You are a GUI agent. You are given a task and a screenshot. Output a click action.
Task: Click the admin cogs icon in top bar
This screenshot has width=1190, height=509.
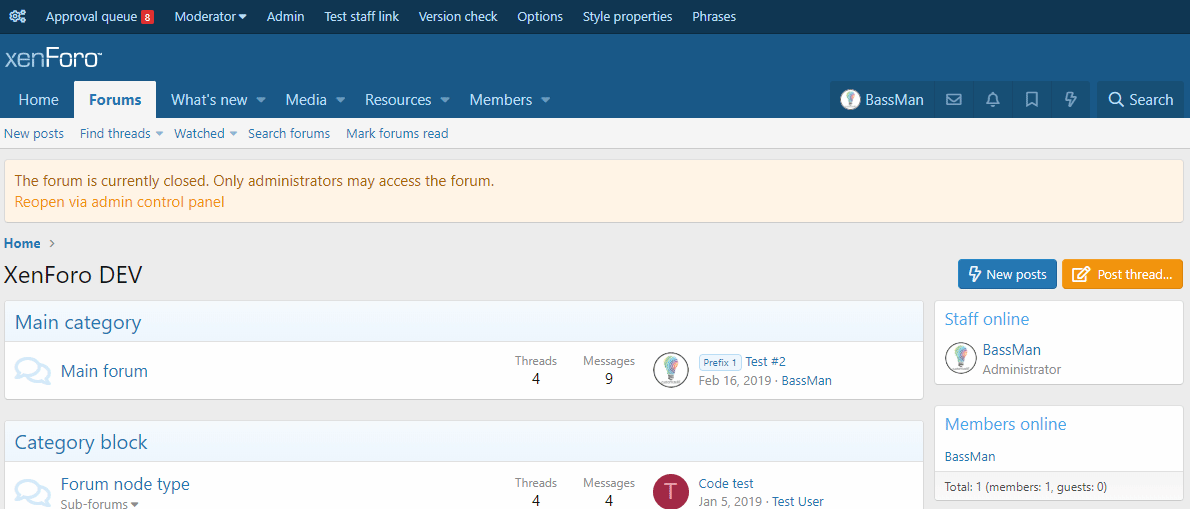click(17, 17)
